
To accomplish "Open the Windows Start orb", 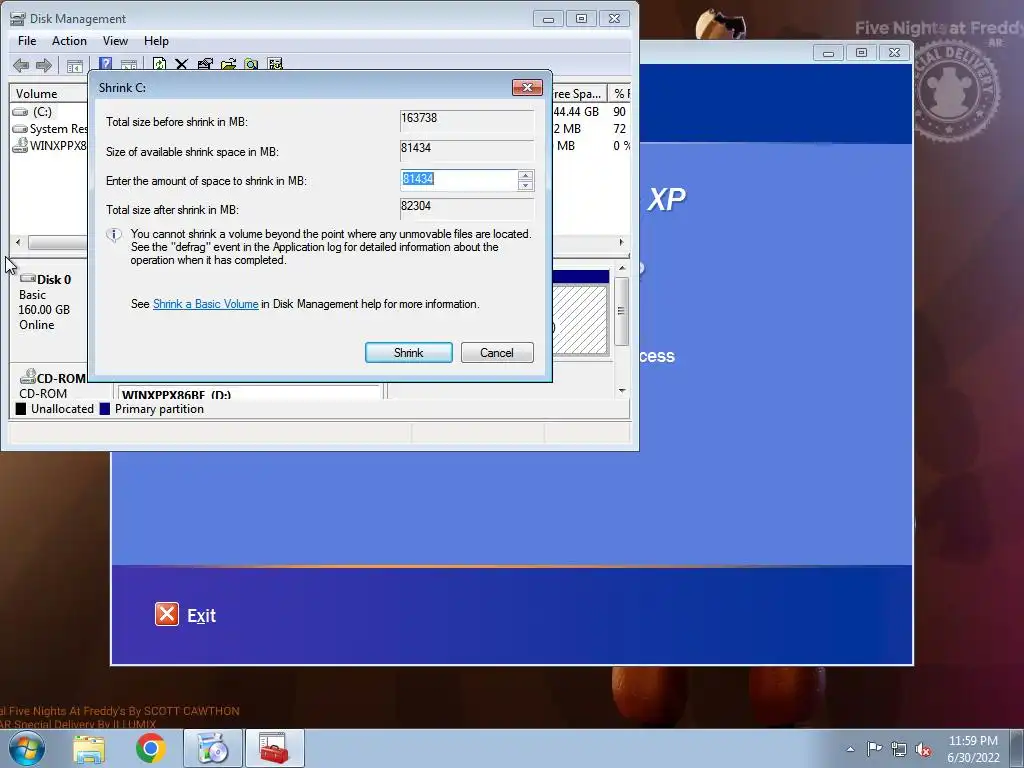I will [27, 748].
